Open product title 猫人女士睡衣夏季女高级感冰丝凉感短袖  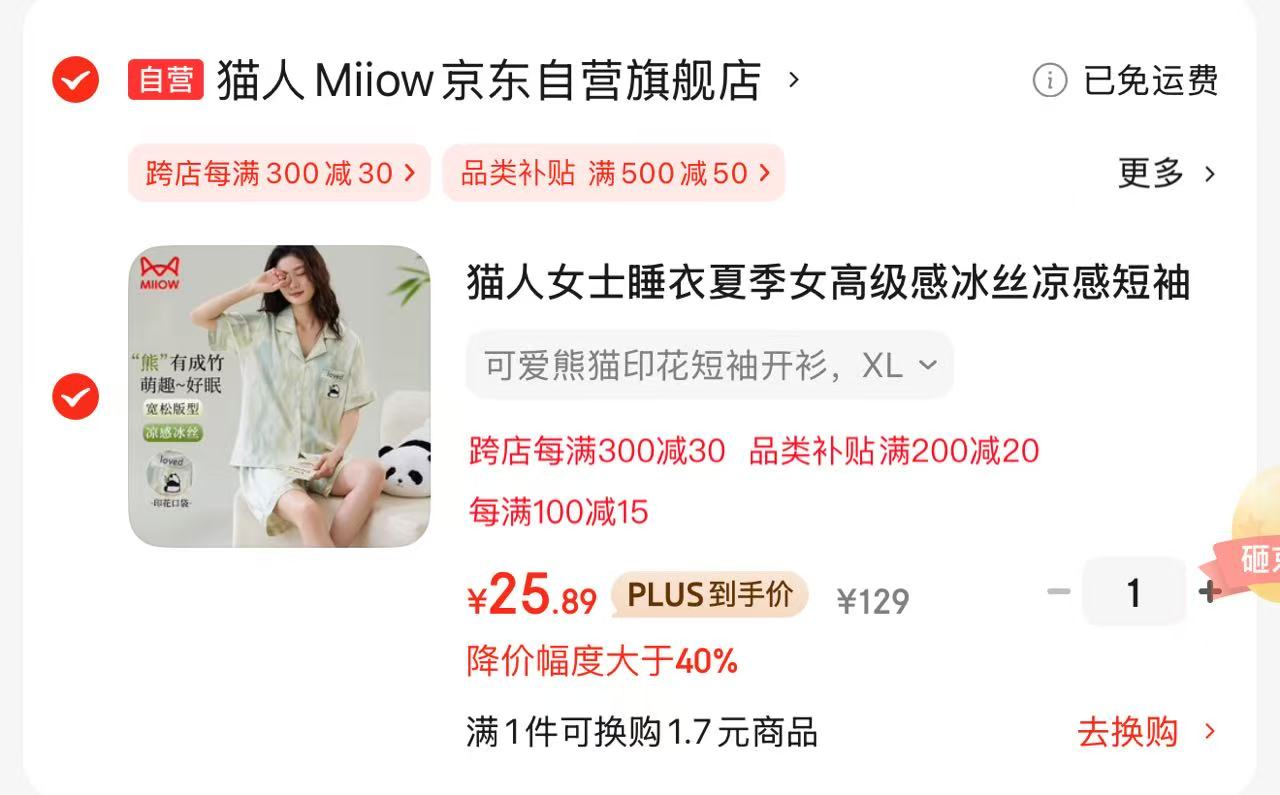(828, 284)
